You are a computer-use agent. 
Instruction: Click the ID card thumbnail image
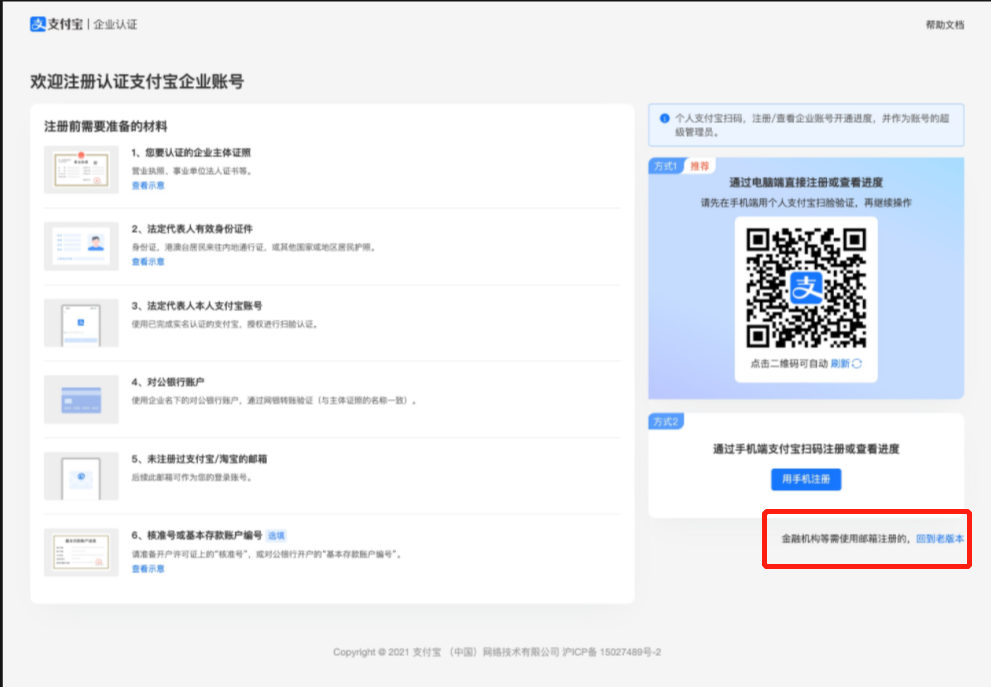81,246
